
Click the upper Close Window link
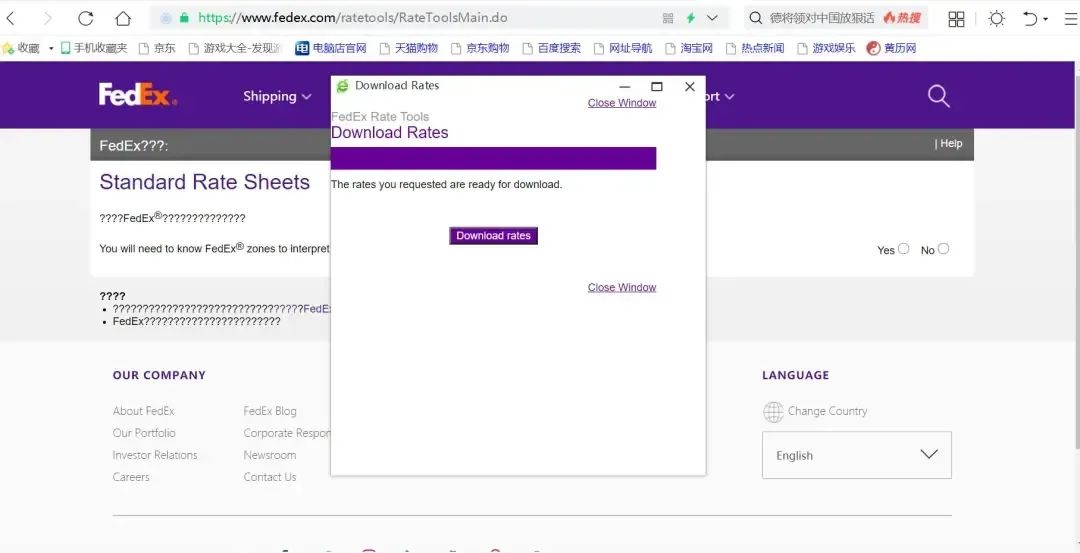(x=621, y=103)
